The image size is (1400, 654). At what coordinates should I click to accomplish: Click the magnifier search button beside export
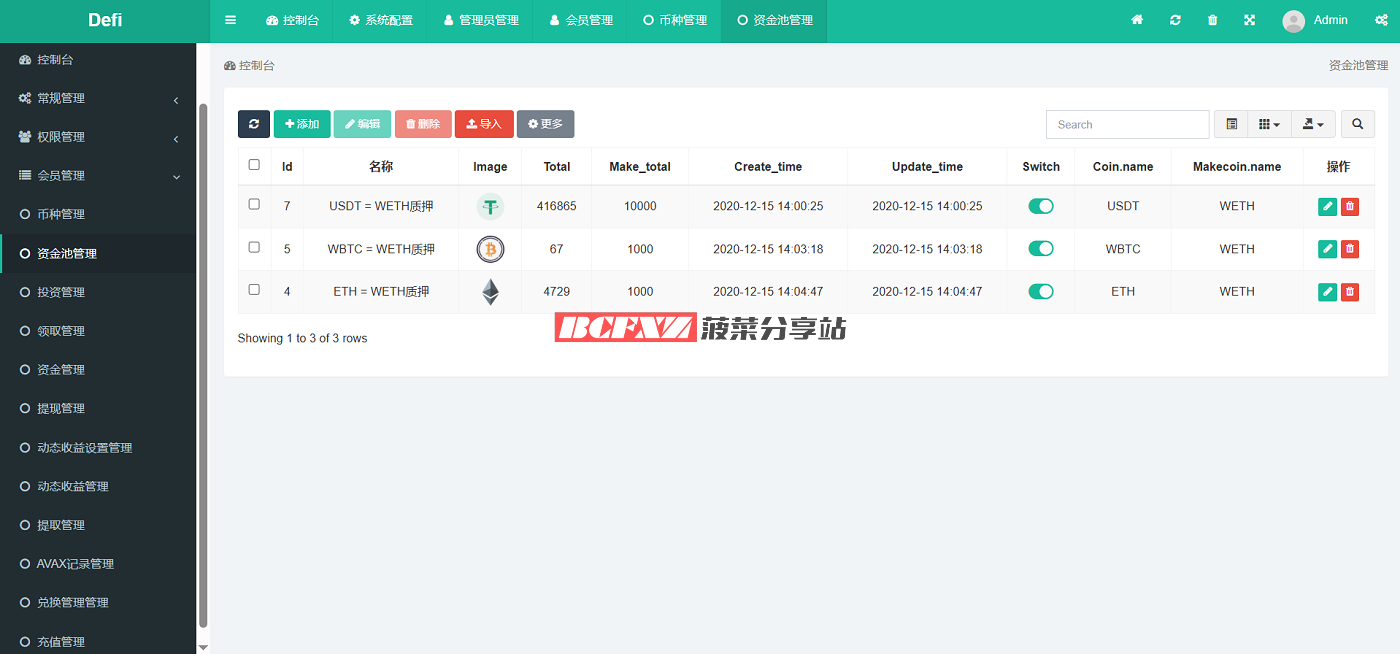click(x=1357, y=124)
